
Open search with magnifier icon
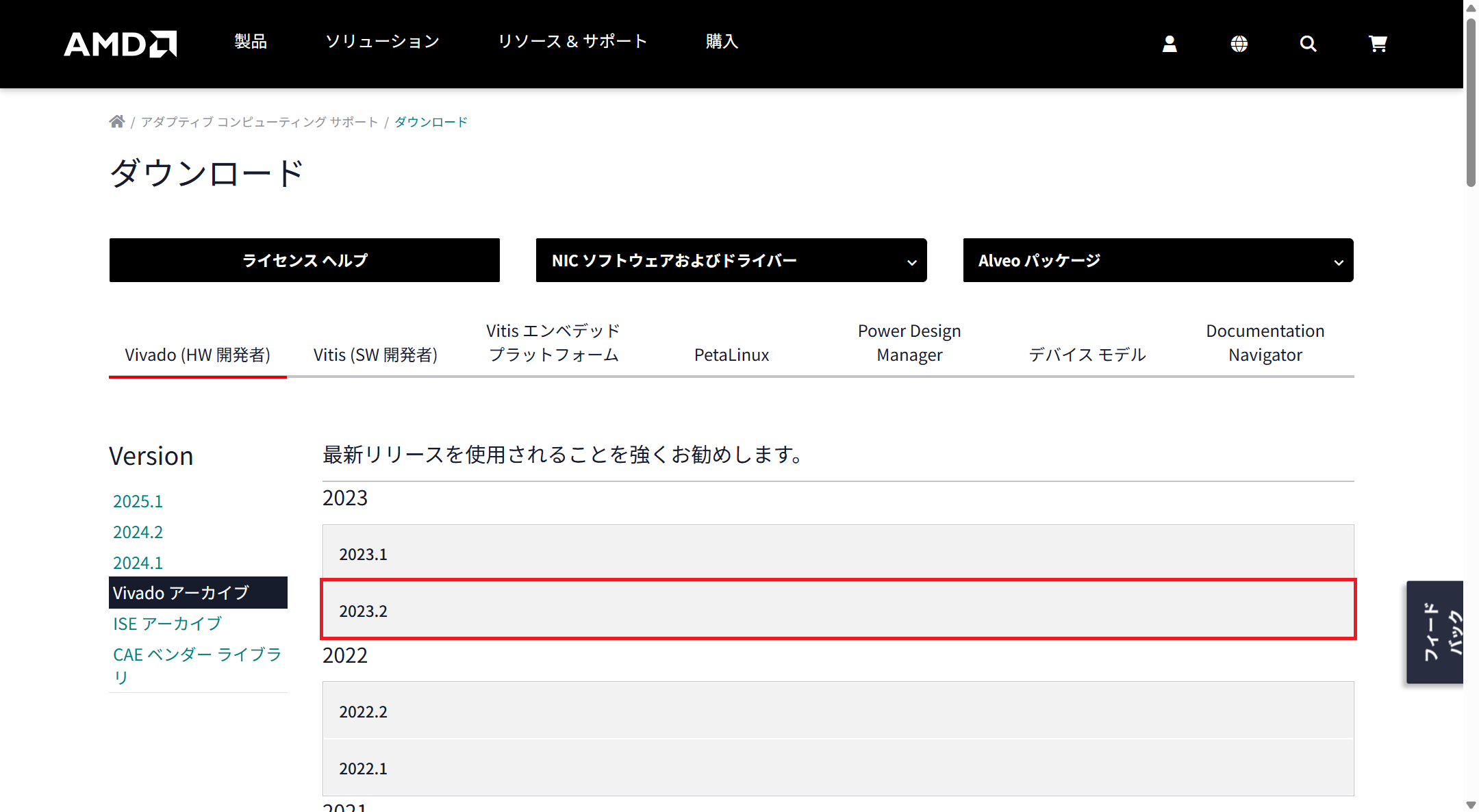[x=1308, y=44]
